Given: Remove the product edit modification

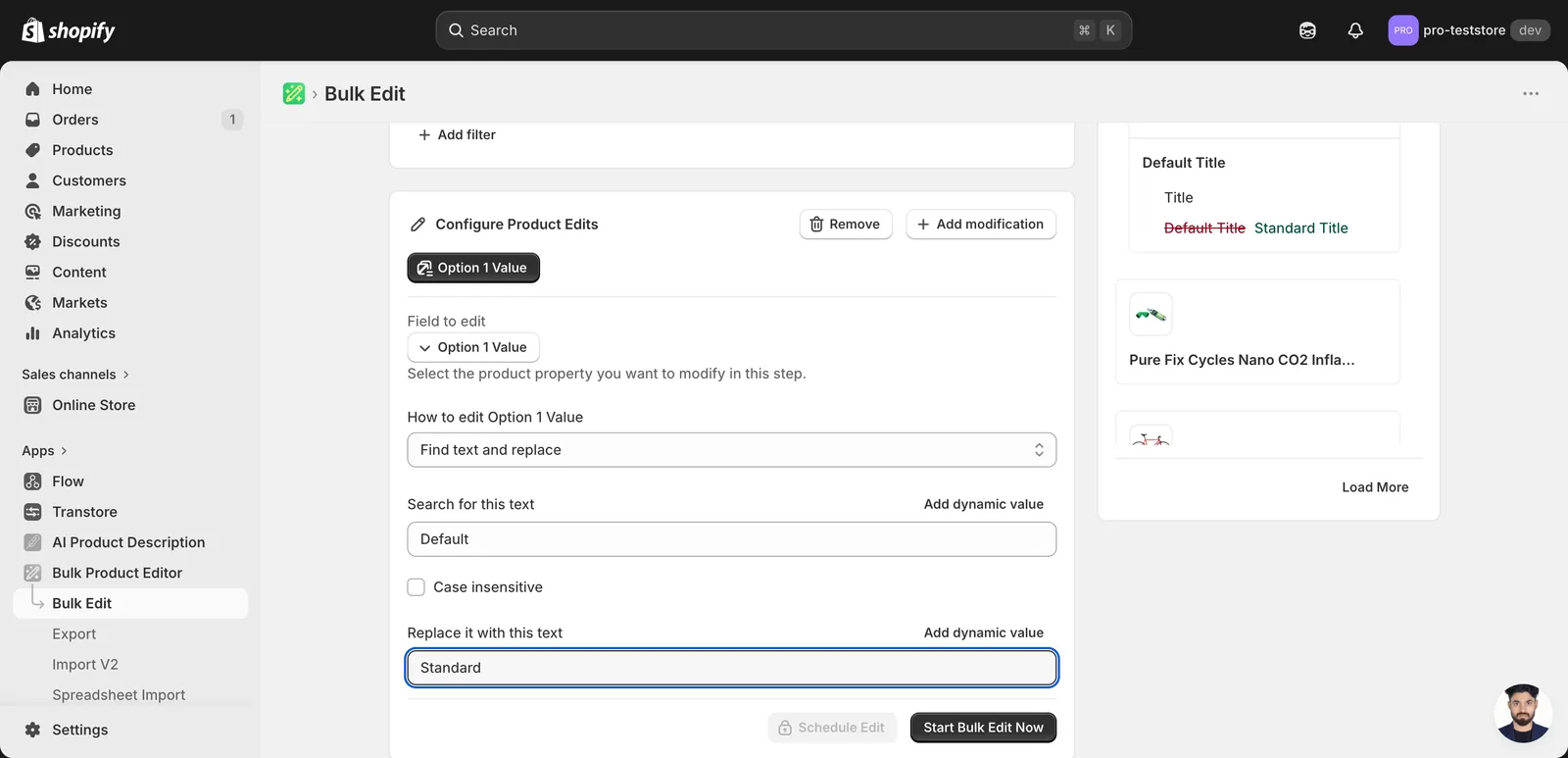Looking at the screenshot, I should pos(846,225).
